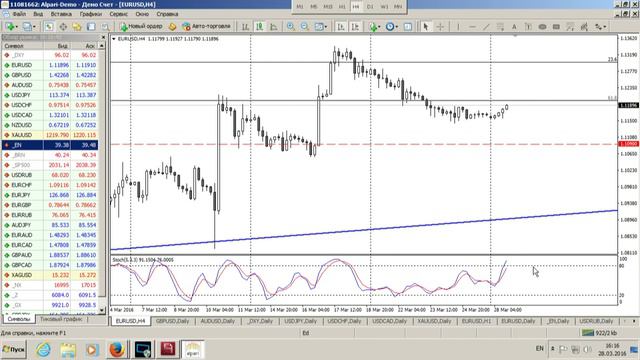Select XAUUSD row in Market Watch
Image resolution: width=640 pixels, height=360 pixels.
50,135
